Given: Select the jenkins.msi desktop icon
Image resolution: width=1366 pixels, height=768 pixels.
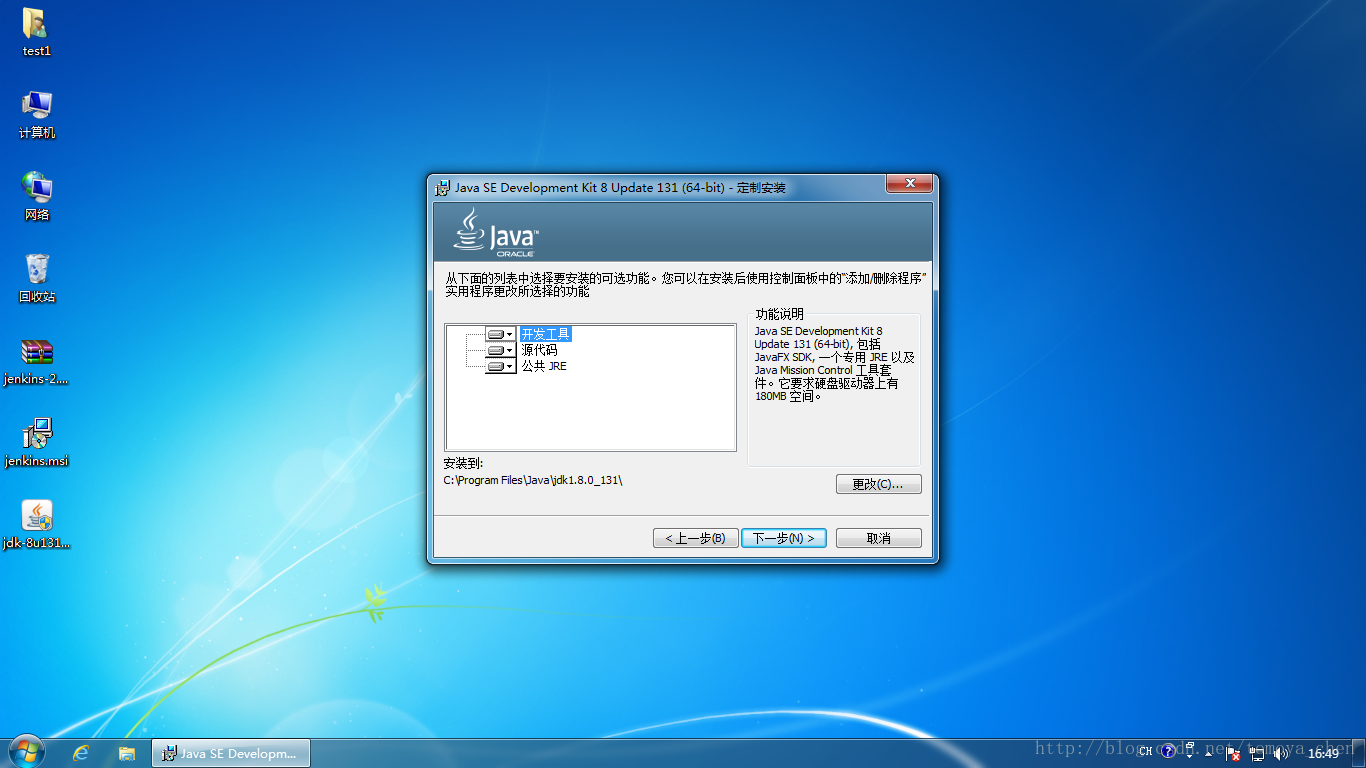Looking at the screenshot, I should click(37, 443).
